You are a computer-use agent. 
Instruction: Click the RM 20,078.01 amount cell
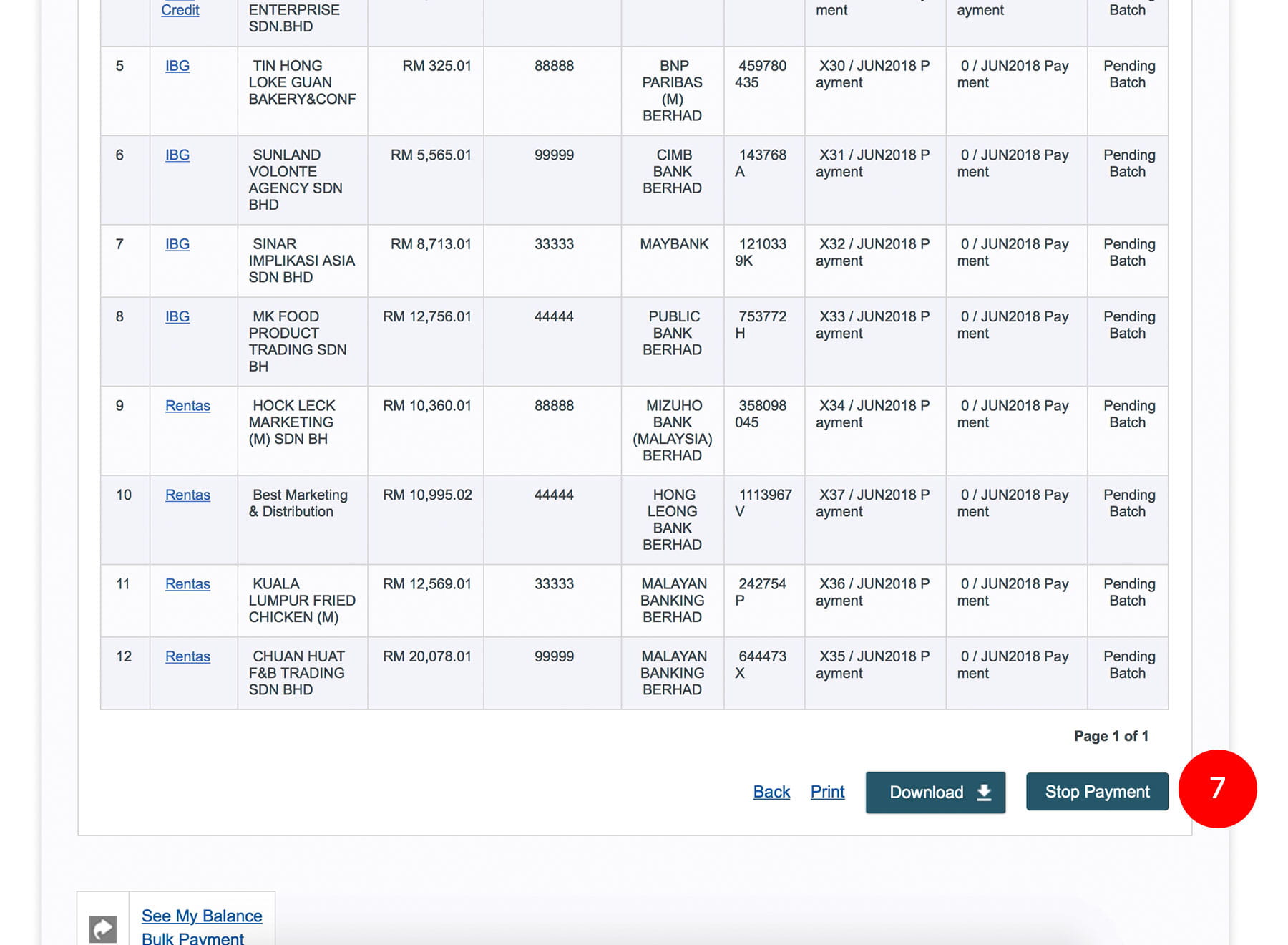point(427,656)
